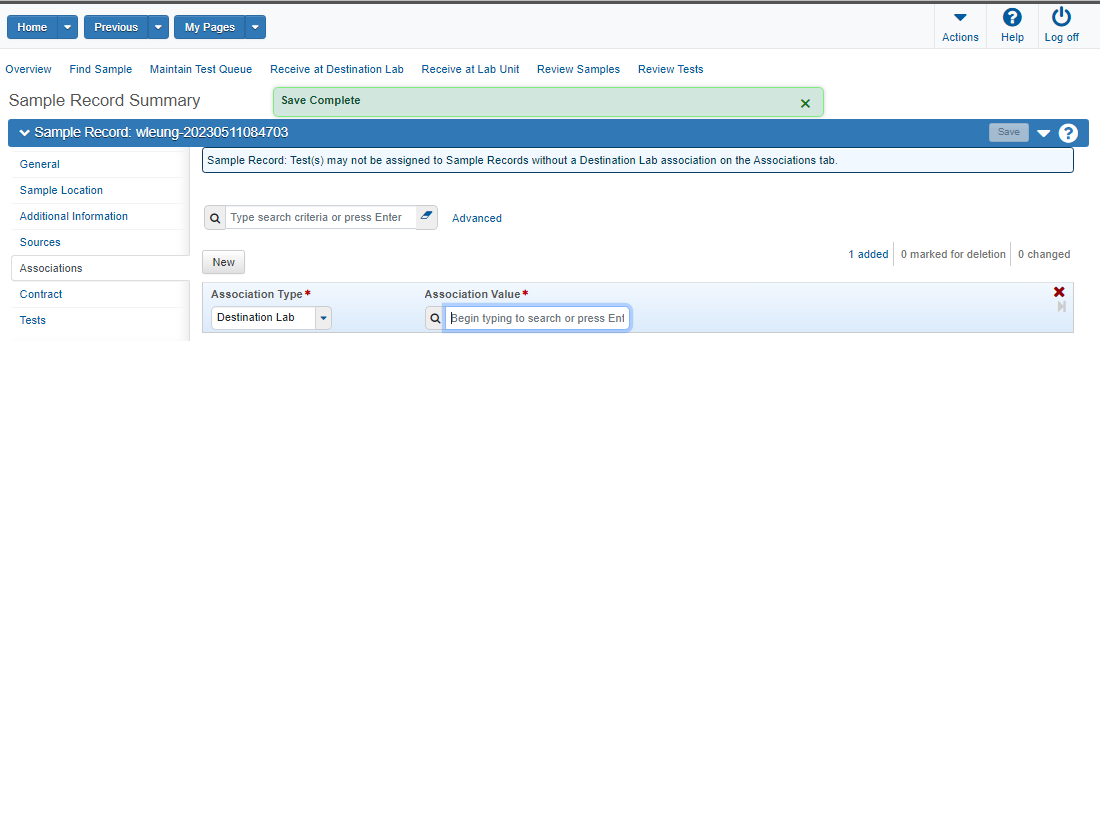1100x826 pixels.
Task: Click the Save button in header
Action: point(1009,132)
